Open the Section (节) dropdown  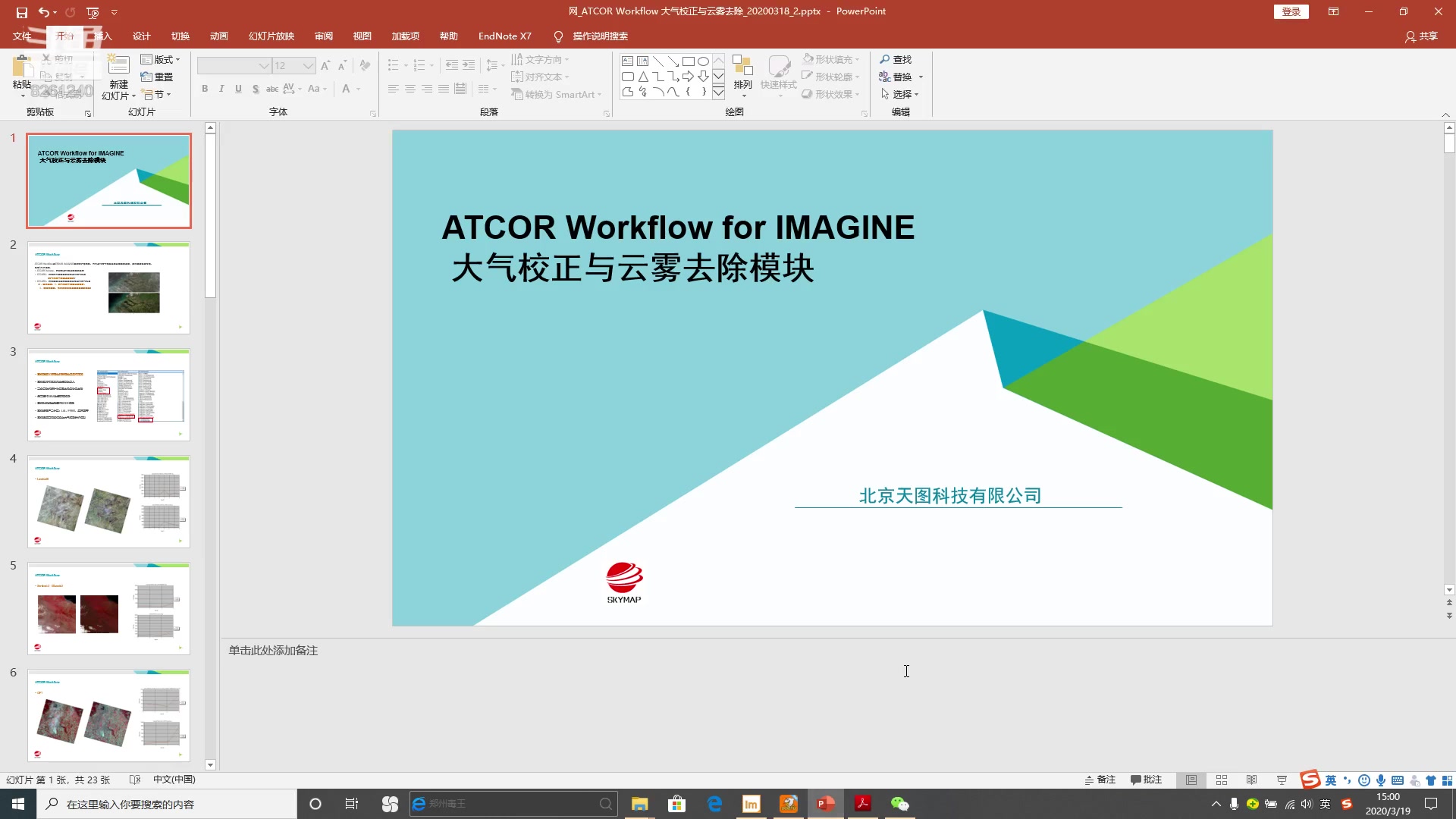point(156,94)
